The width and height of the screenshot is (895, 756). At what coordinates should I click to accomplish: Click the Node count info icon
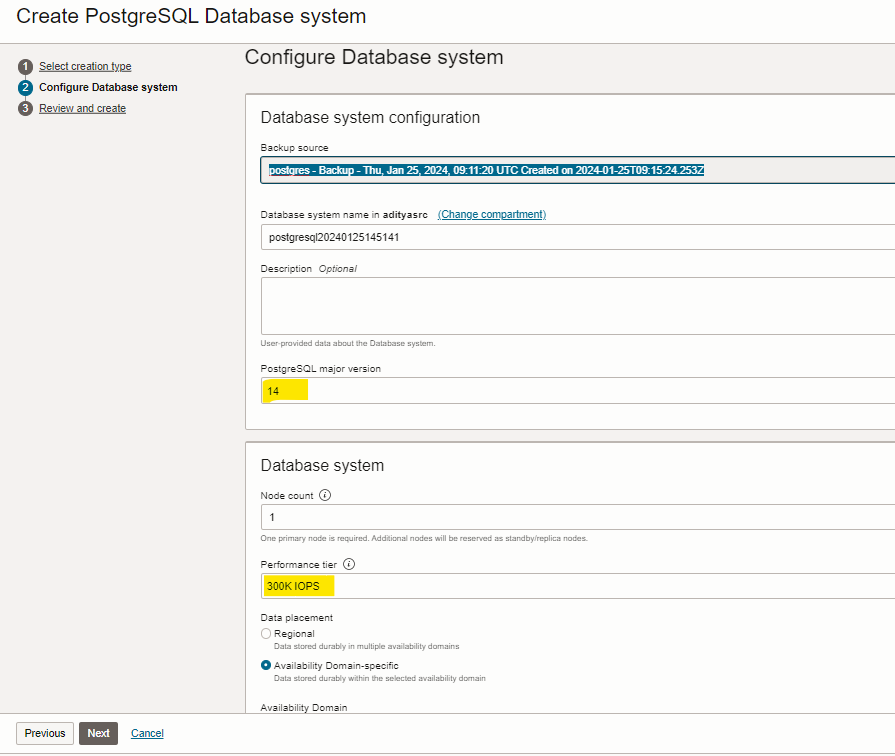(x=325, y=495)
